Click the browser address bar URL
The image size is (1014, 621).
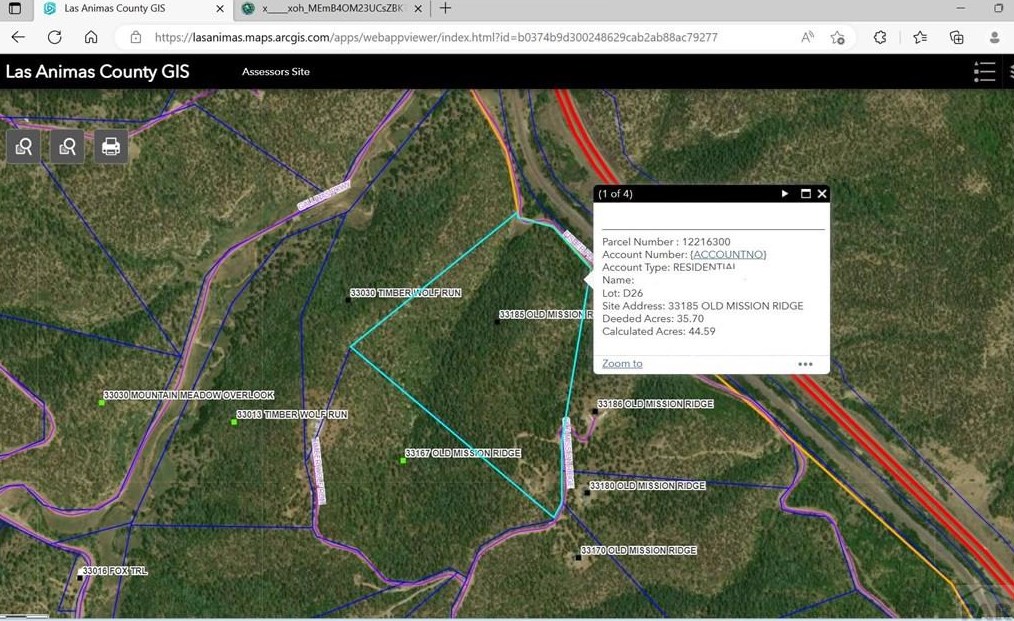pyautogui.click(x=436, y=38)
